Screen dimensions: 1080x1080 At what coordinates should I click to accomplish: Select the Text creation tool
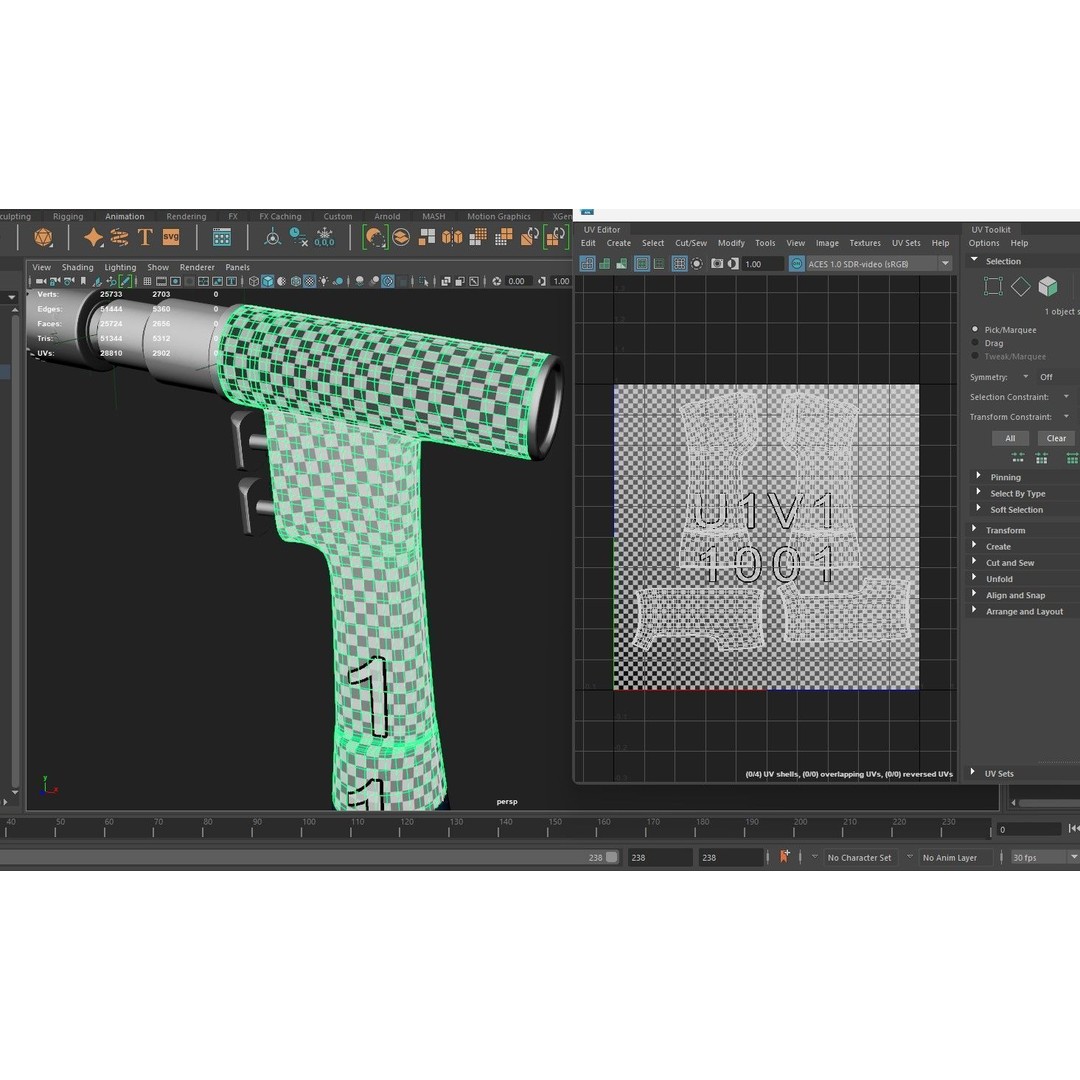click(146, 238)
